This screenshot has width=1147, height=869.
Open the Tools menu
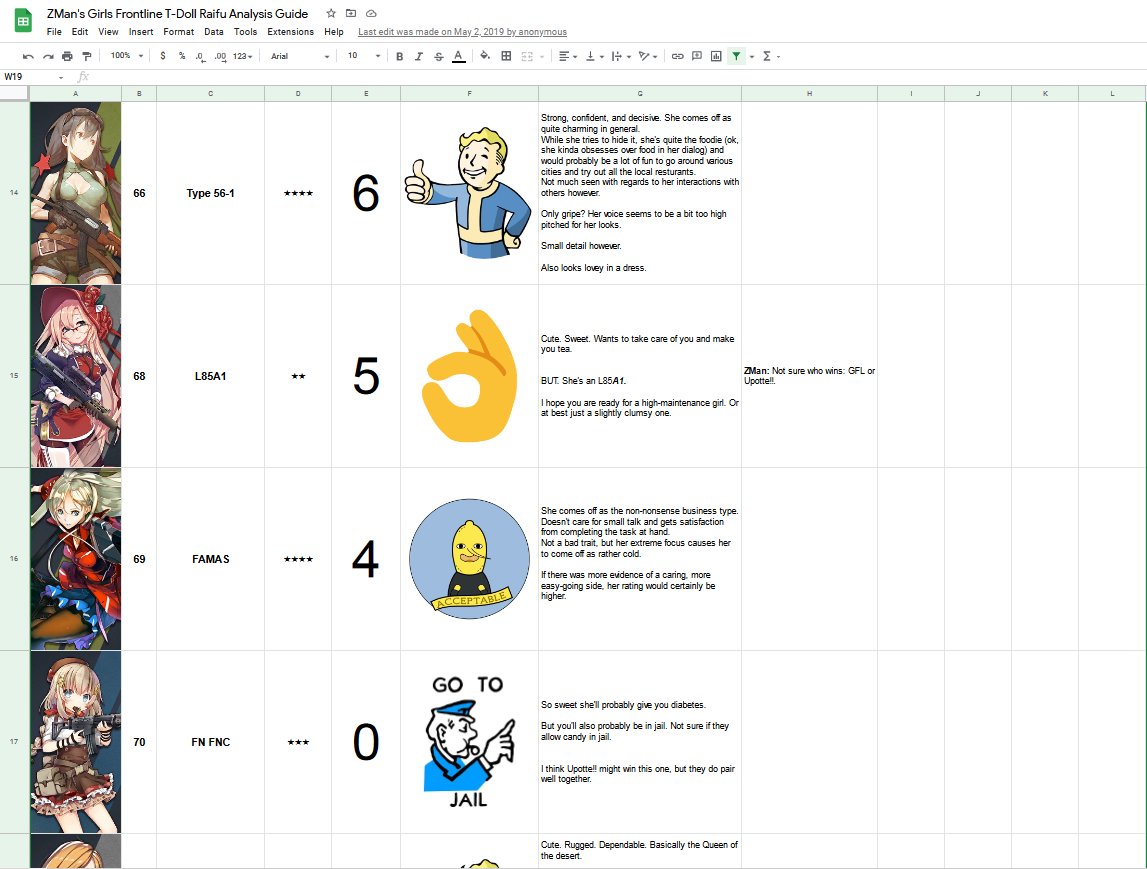[x=245, y=32]
